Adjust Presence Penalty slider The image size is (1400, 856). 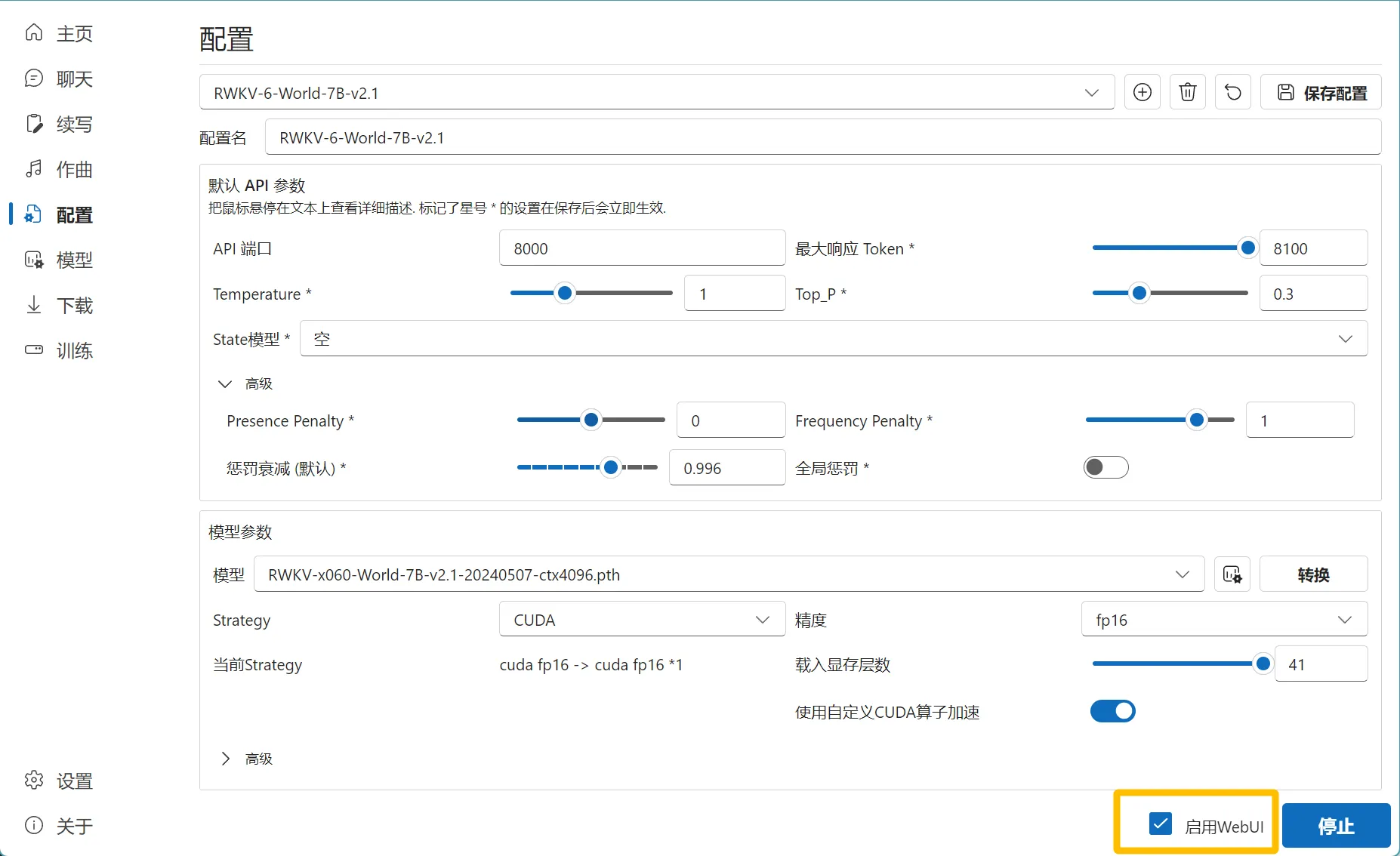[591, 420]
